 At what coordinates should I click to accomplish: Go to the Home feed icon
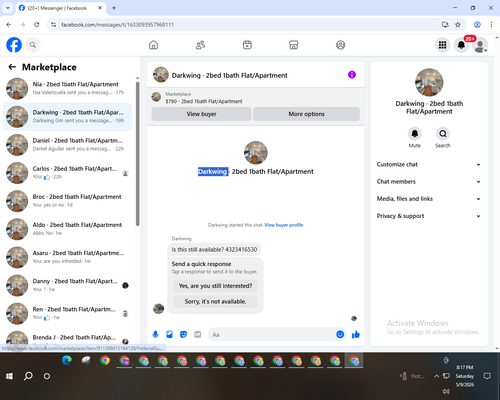tap(153, 45)
